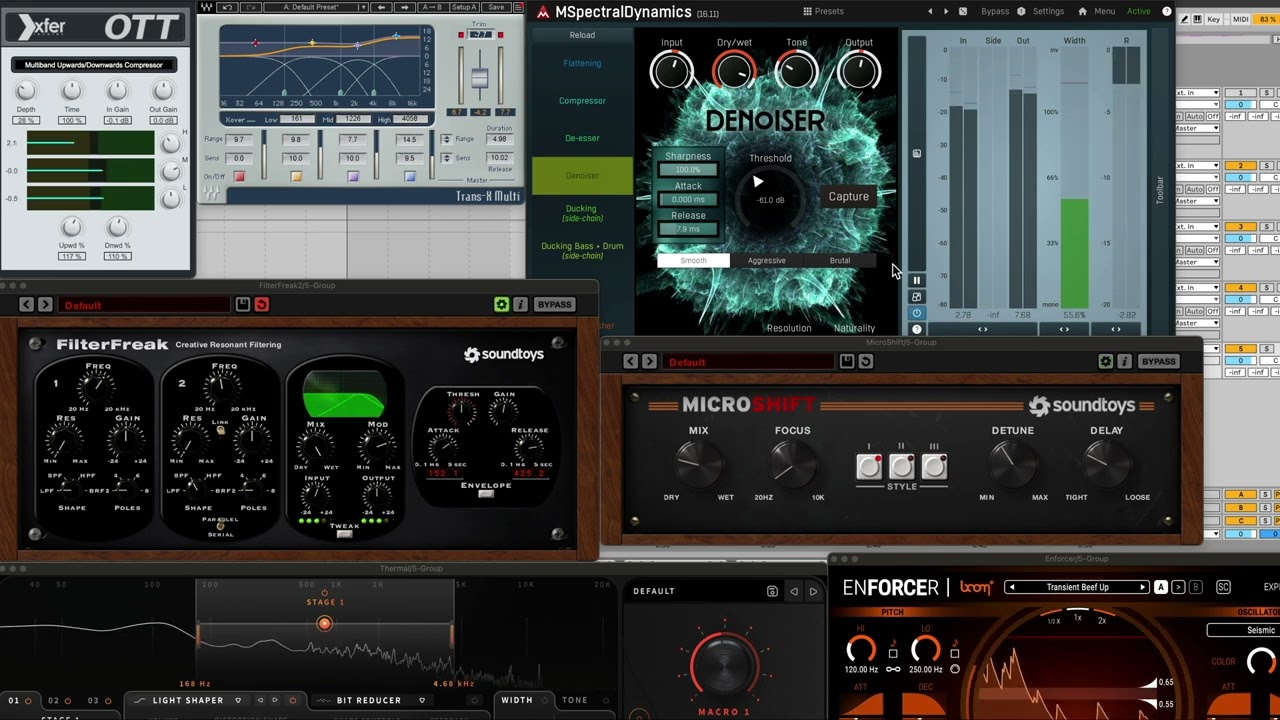This screenshot has height=720, width=1280.
Task: Save the DEFAULT preset in Thermal
Action: pos(772,591)
